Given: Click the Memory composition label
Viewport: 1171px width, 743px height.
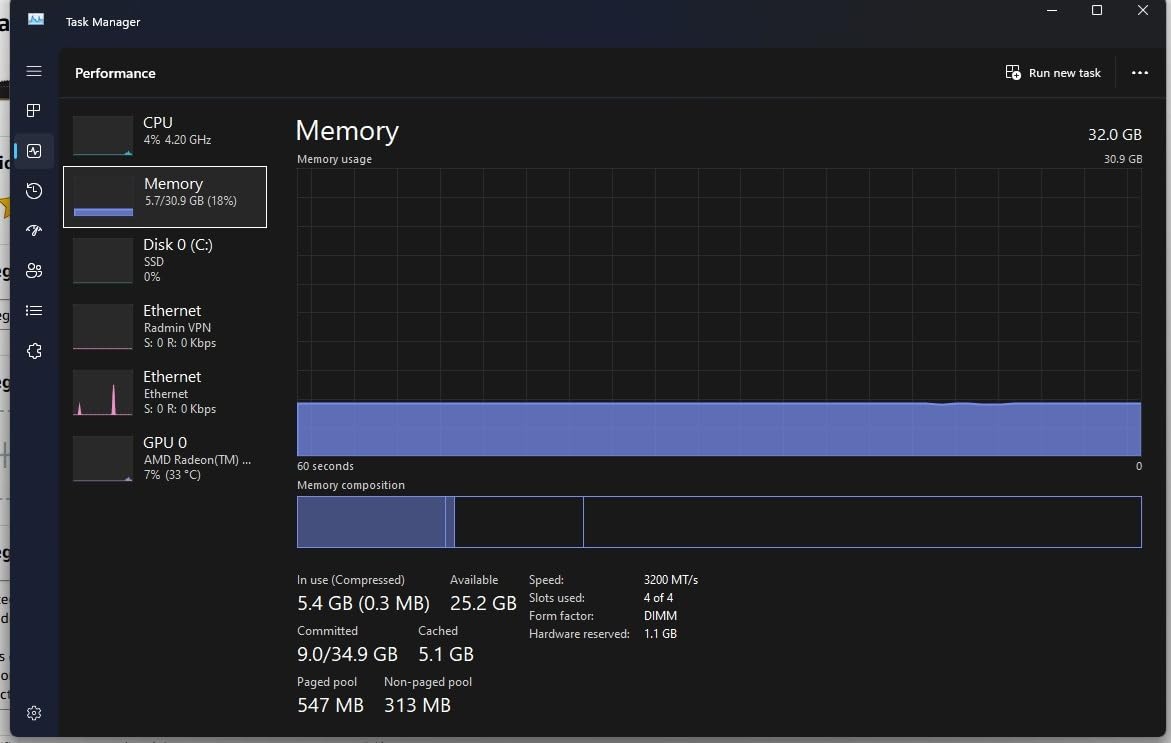Looking at the screenshot, I should point(351,485).
